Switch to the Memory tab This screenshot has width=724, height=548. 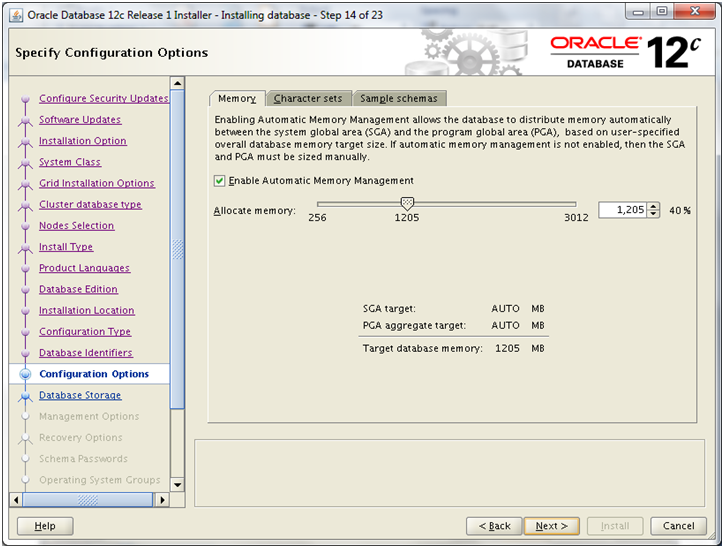click(237, 98)
